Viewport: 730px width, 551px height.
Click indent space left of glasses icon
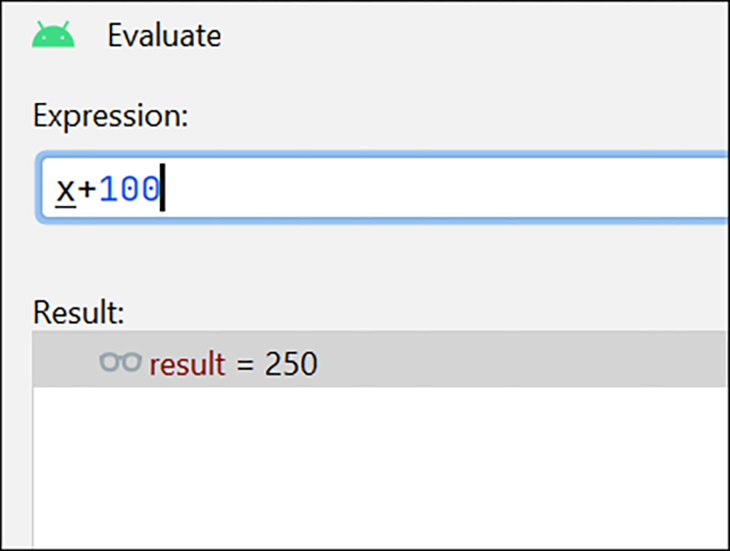(x=65, y=361)
